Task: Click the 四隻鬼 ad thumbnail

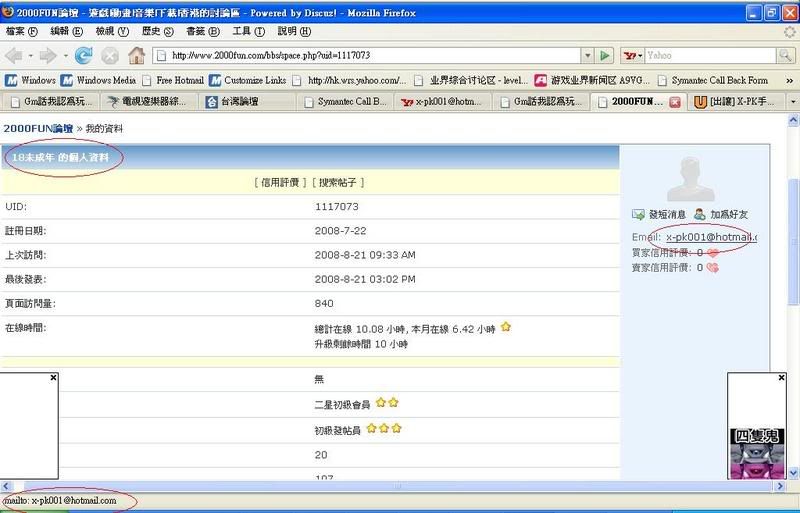Action: pyautogui.click(x=757, y=453)
